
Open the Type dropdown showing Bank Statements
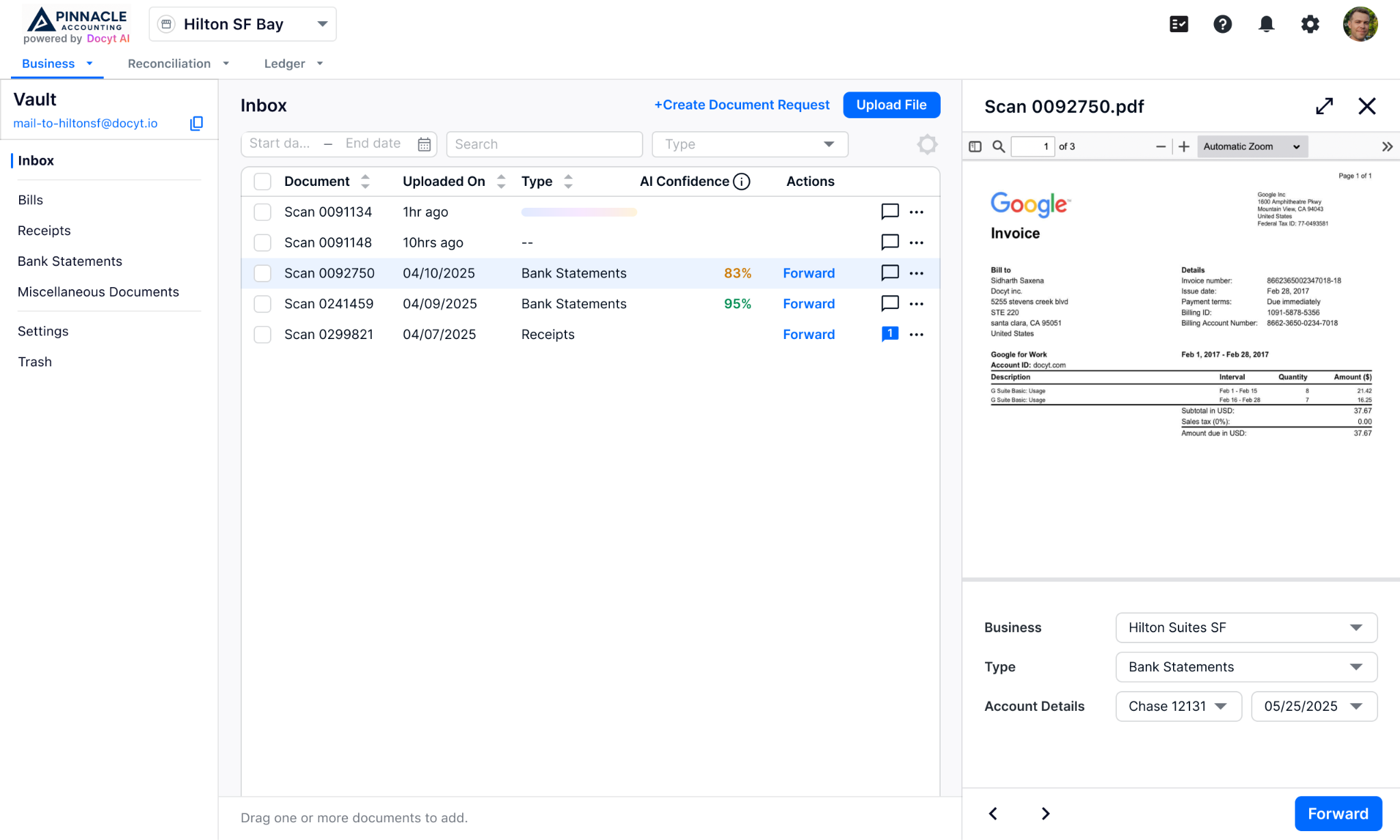[1246, 667]
